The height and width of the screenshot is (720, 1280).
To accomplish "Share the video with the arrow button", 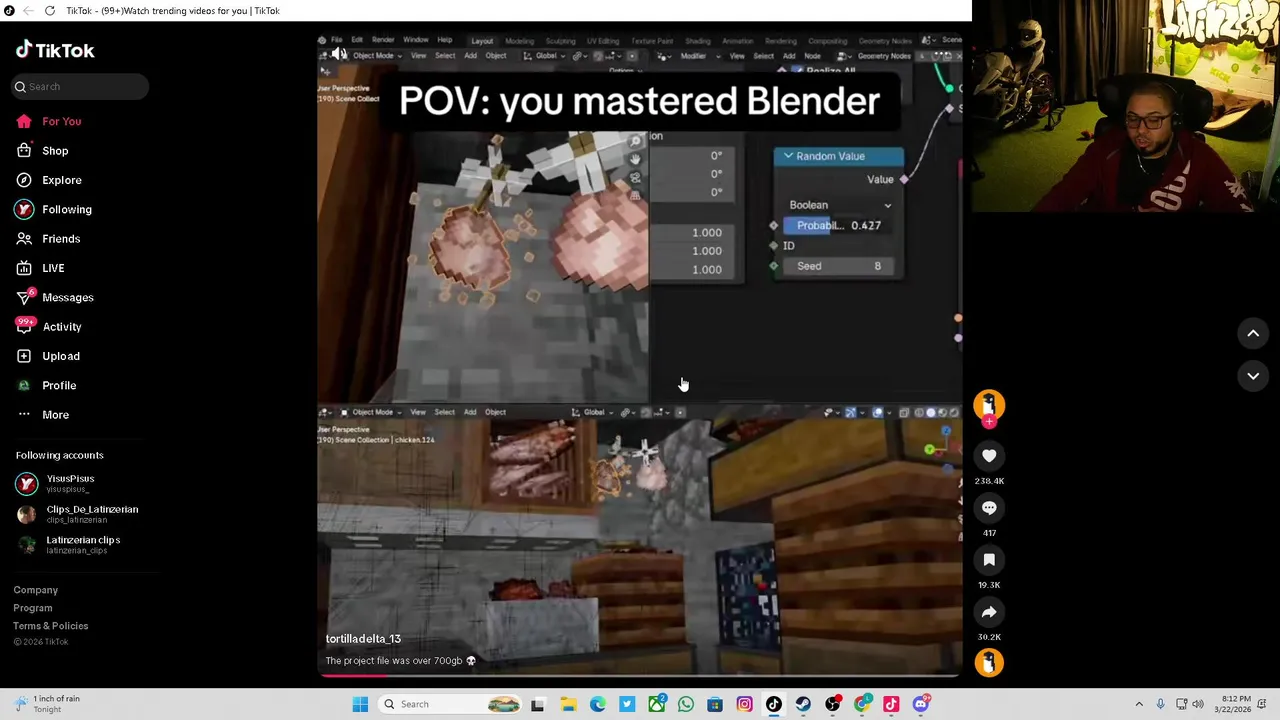I will pyautogui.click(x=989, y=612).
